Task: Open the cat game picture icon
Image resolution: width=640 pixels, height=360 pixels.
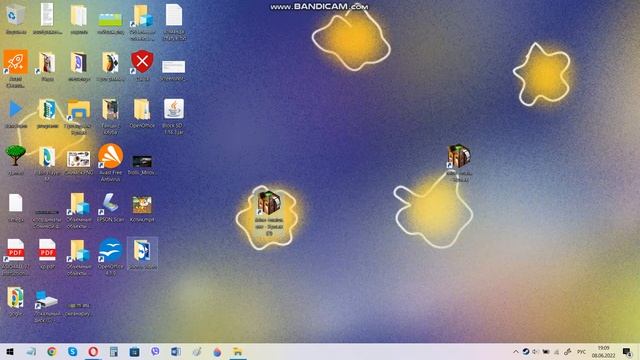Action: point(142,204)
